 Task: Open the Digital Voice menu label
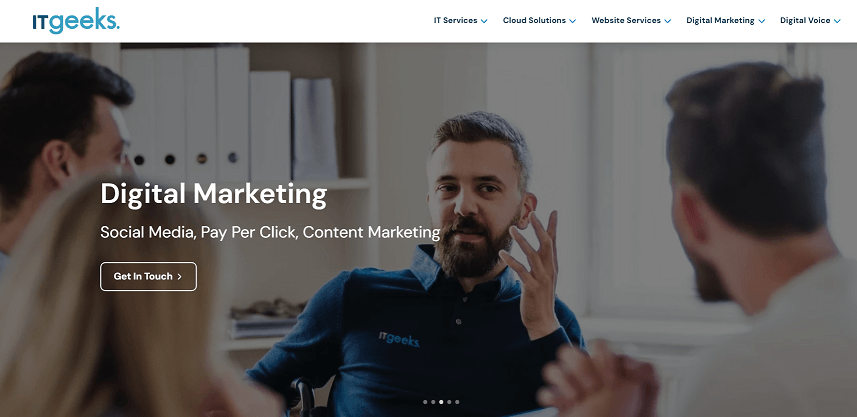coord(805,20)
